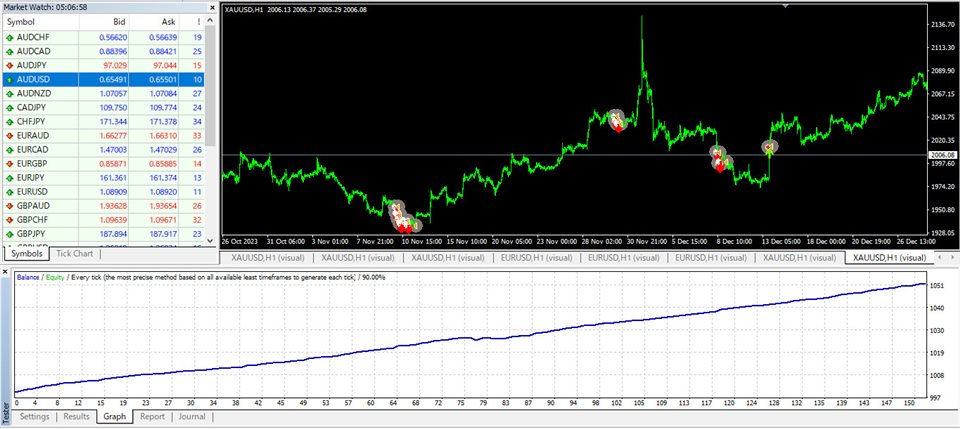Click AUDCAD bid 0.88396
Screen dimensions: 960x429
coord(112,51)
